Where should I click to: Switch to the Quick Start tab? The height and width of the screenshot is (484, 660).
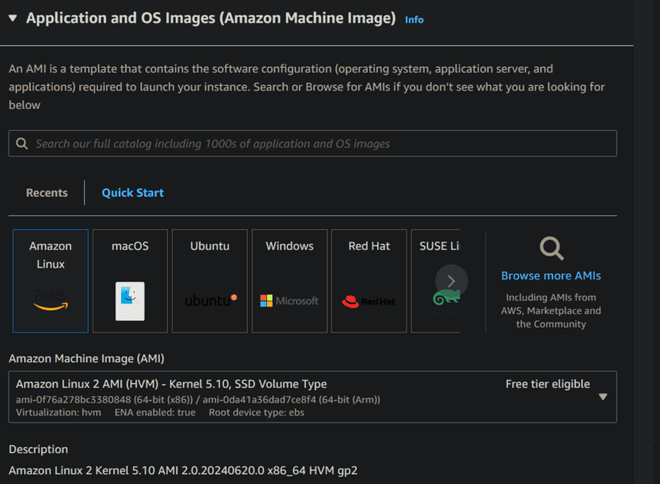132,193
